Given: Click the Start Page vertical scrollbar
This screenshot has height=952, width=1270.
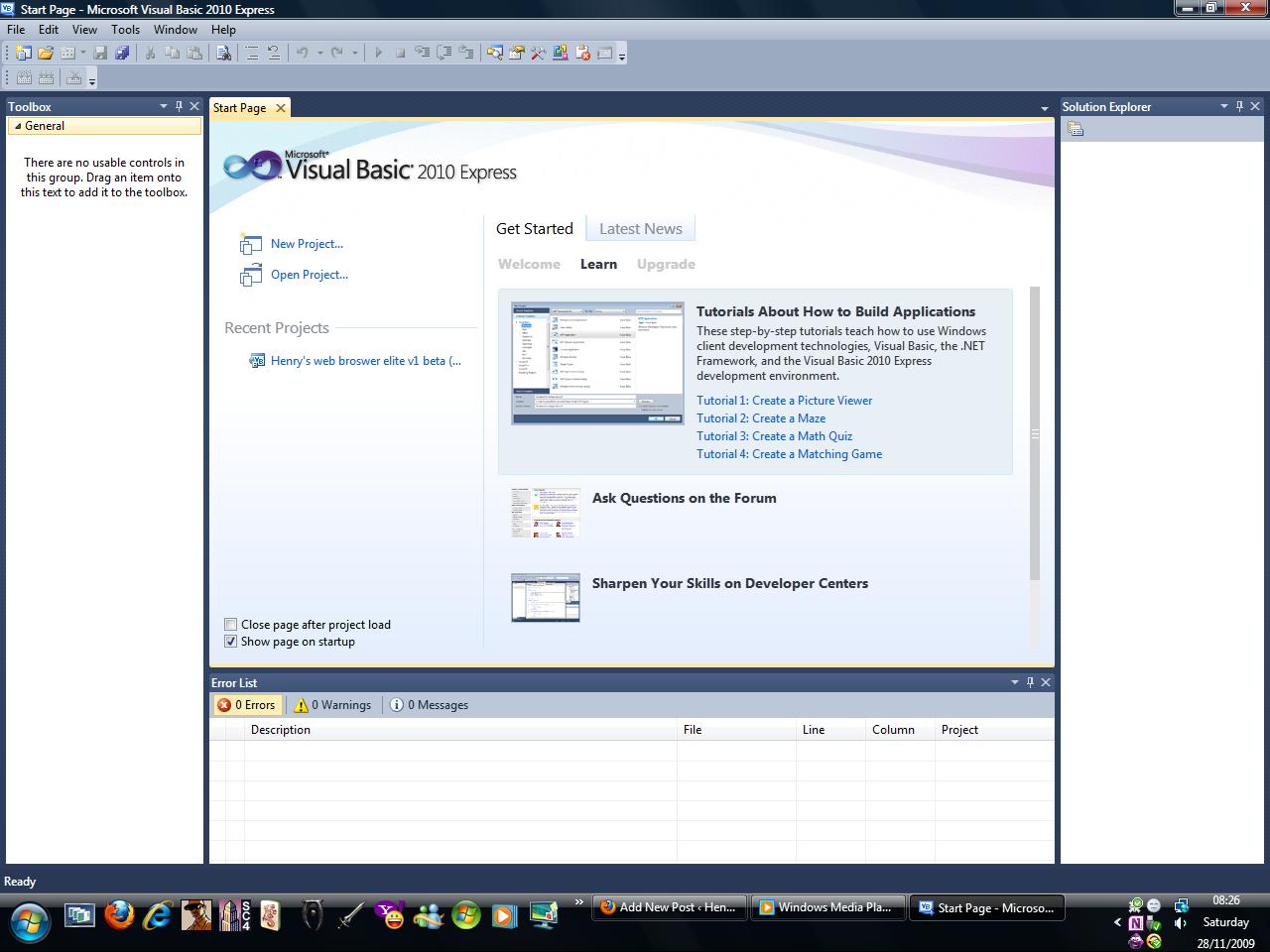Looking at the screenshot, I should [1035, 433].
